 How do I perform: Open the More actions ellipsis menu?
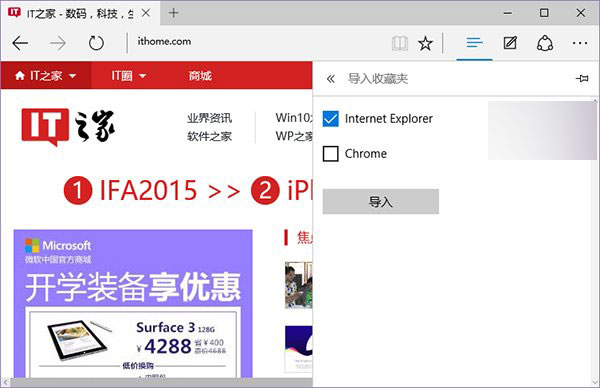click(580, 43)
